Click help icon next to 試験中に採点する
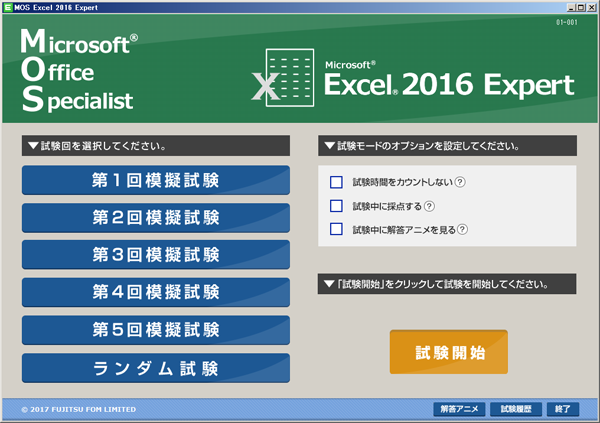Screen dimensions: 600x423 click(429, 206)
